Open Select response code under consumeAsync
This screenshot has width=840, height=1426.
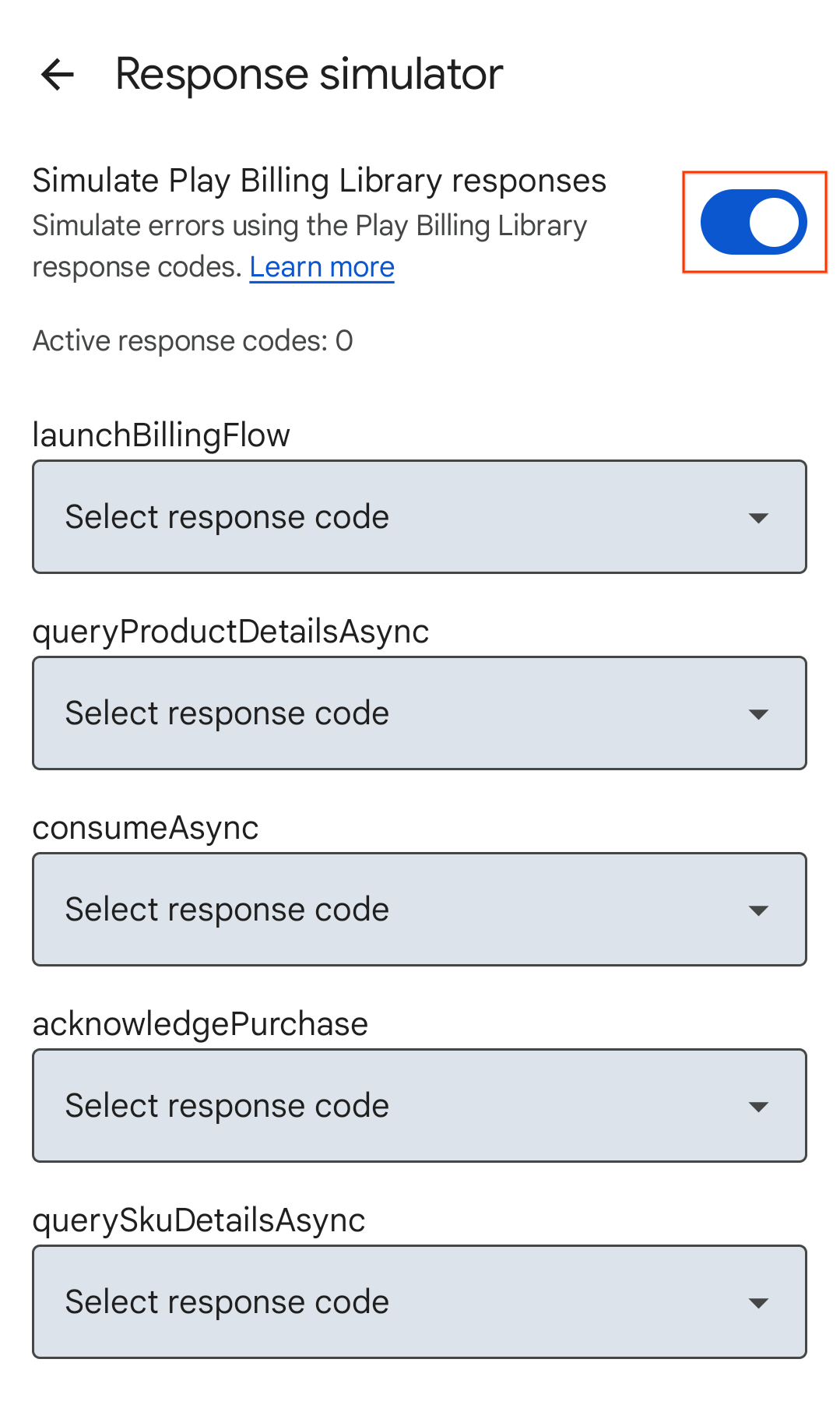click(x=420, y=910)
